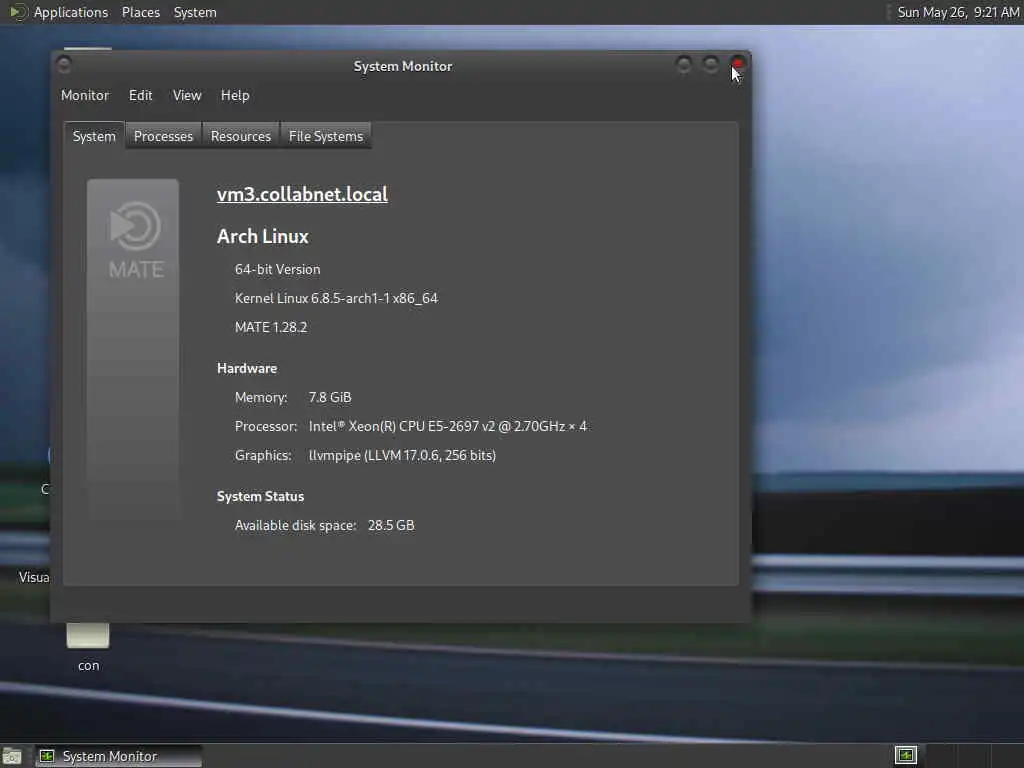
Task: Click the 'System Status' section heading
Action: [x=261, y=496]
